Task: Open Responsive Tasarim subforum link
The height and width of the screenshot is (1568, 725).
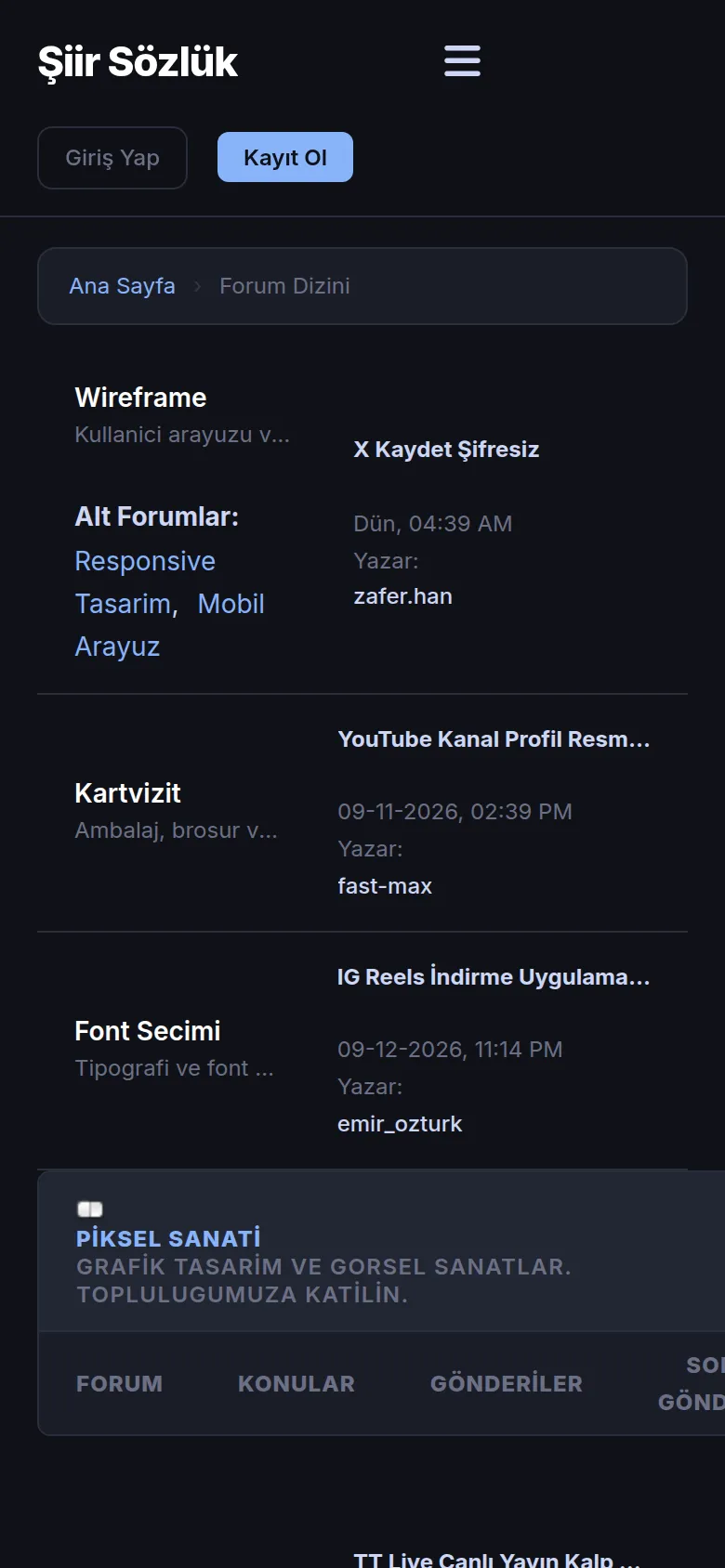Action: pyautogui.click(x=145, y=582)
